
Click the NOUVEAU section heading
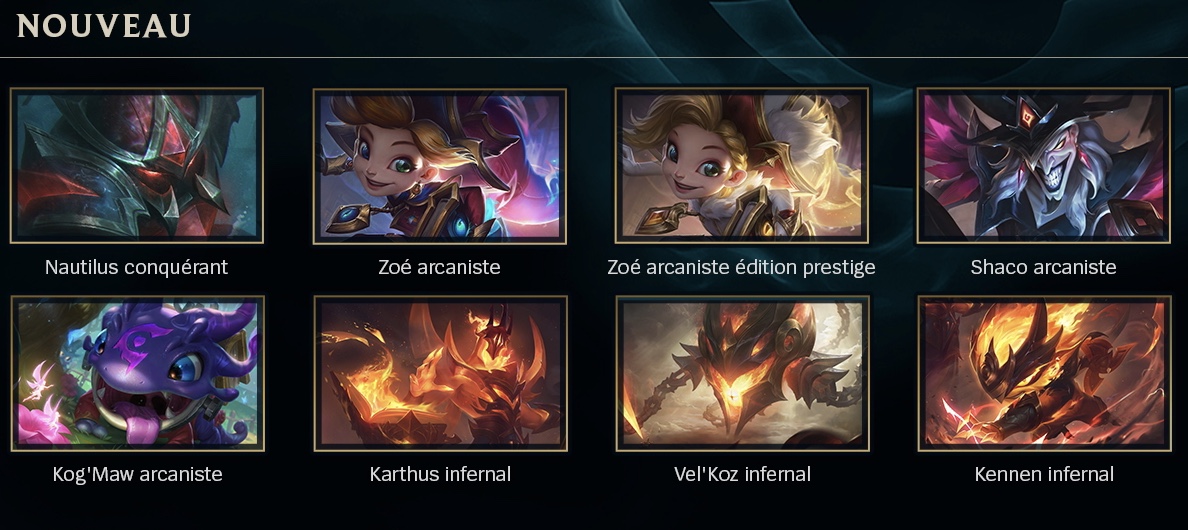104,26
